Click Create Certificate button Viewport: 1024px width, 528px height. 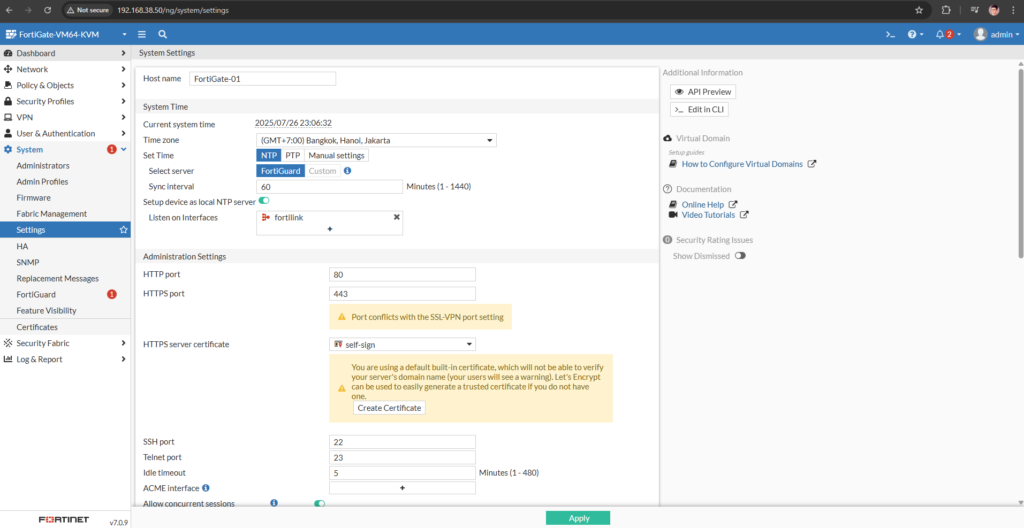[x=390, y=408]
